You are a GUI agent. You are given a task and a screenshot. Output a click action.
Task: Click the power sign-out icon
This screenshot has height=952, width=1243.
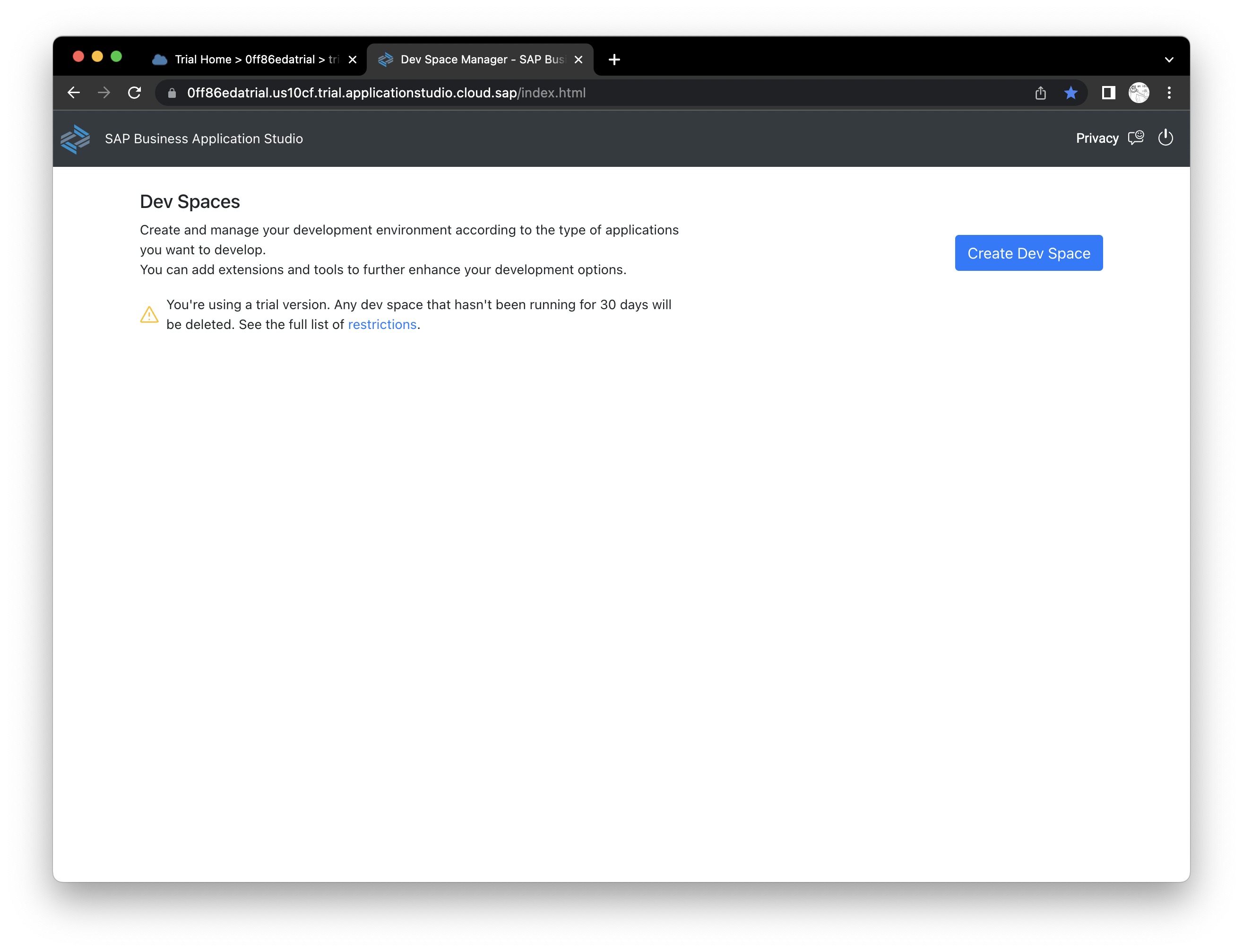[x=1165, y=138]
